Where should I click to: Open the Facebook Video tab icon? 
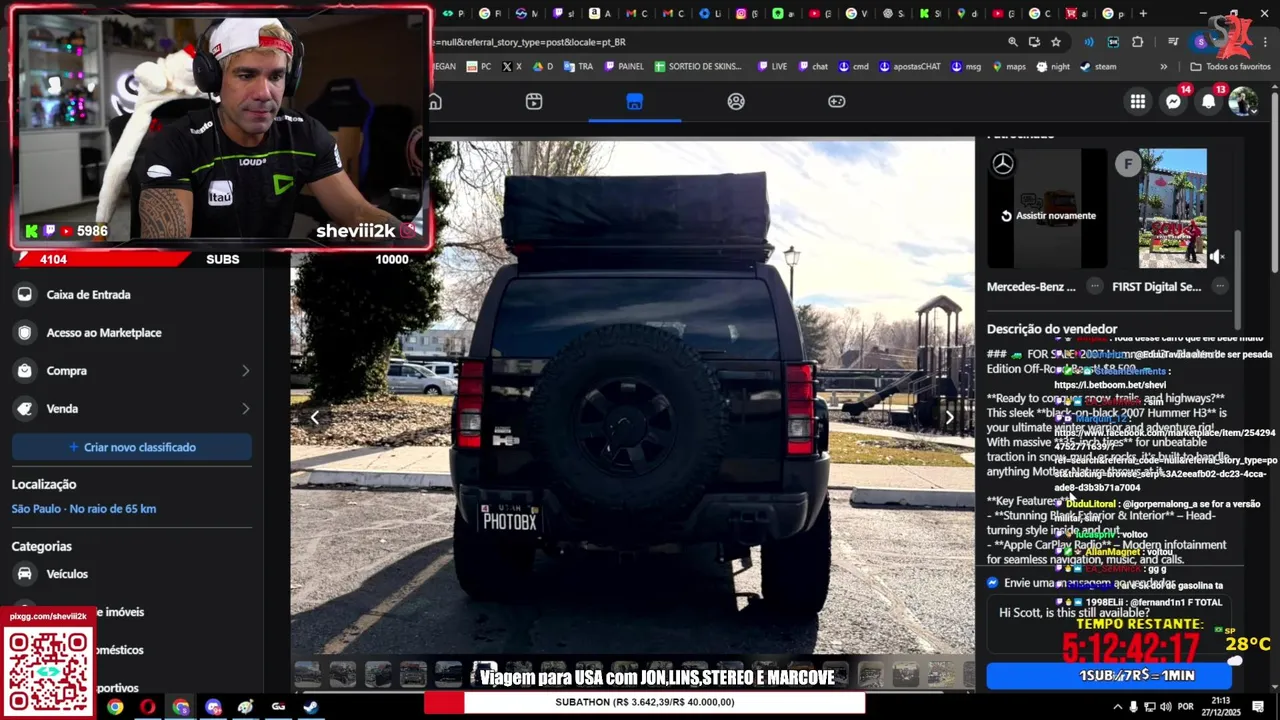tap(534, 101)
